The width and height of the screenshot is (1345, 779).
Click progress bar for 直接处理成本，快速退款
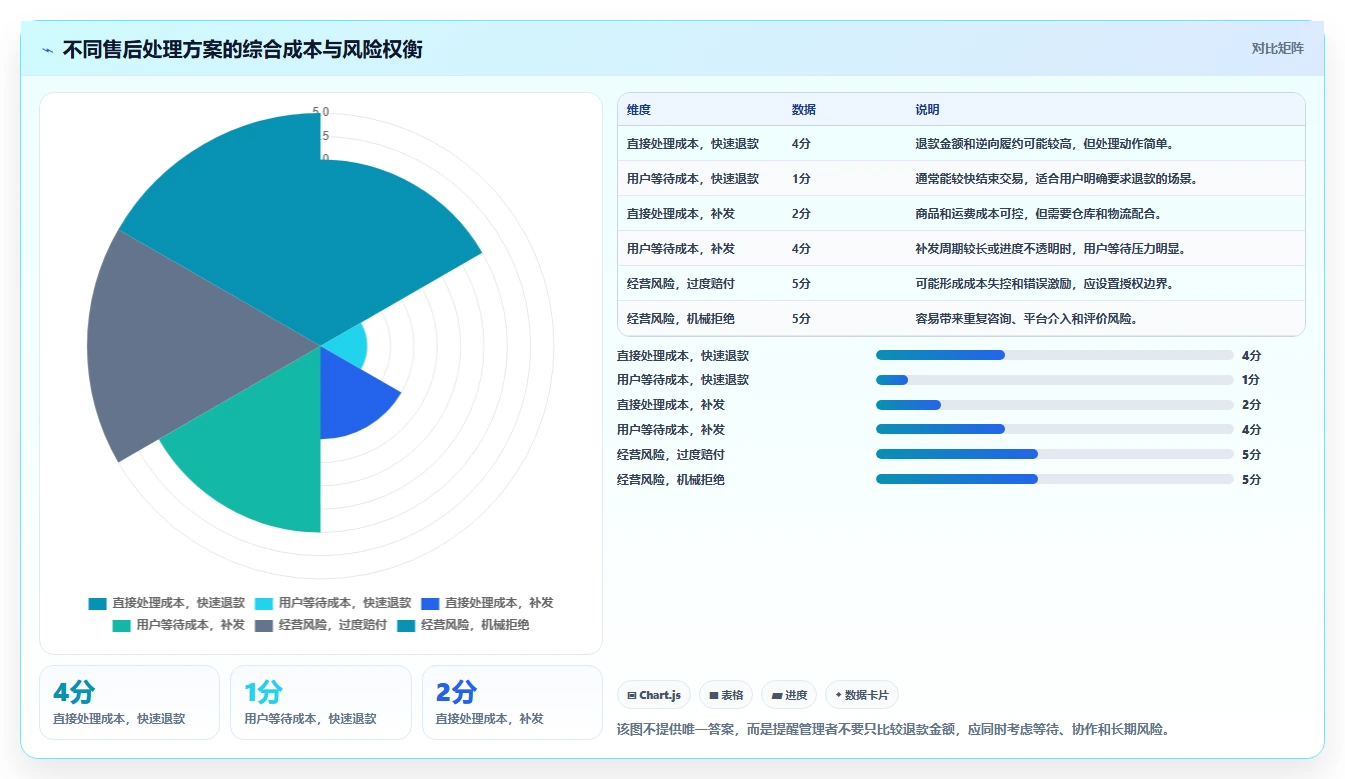coord(1055,355)
